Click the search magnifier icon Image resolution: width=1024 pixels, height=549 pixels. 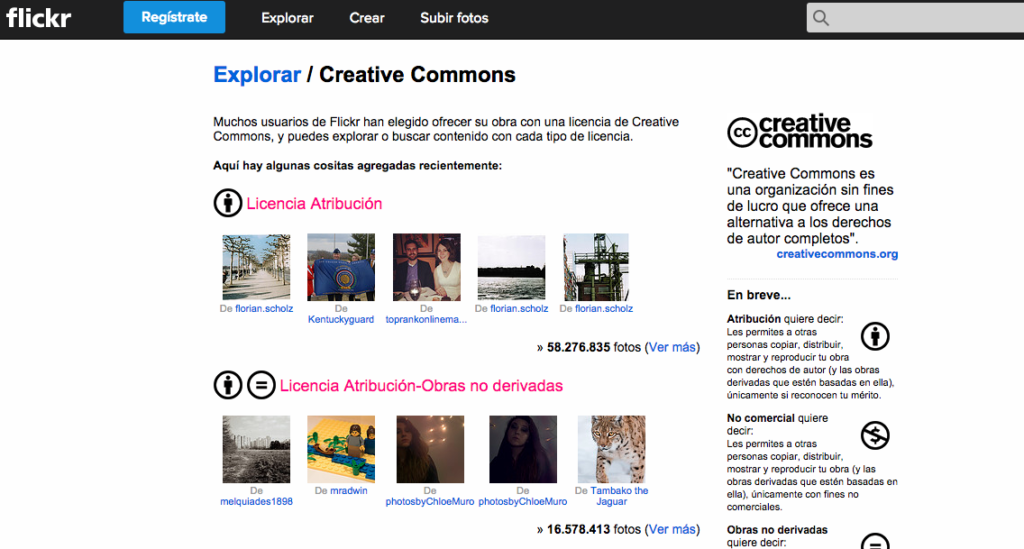pos(821,18)
